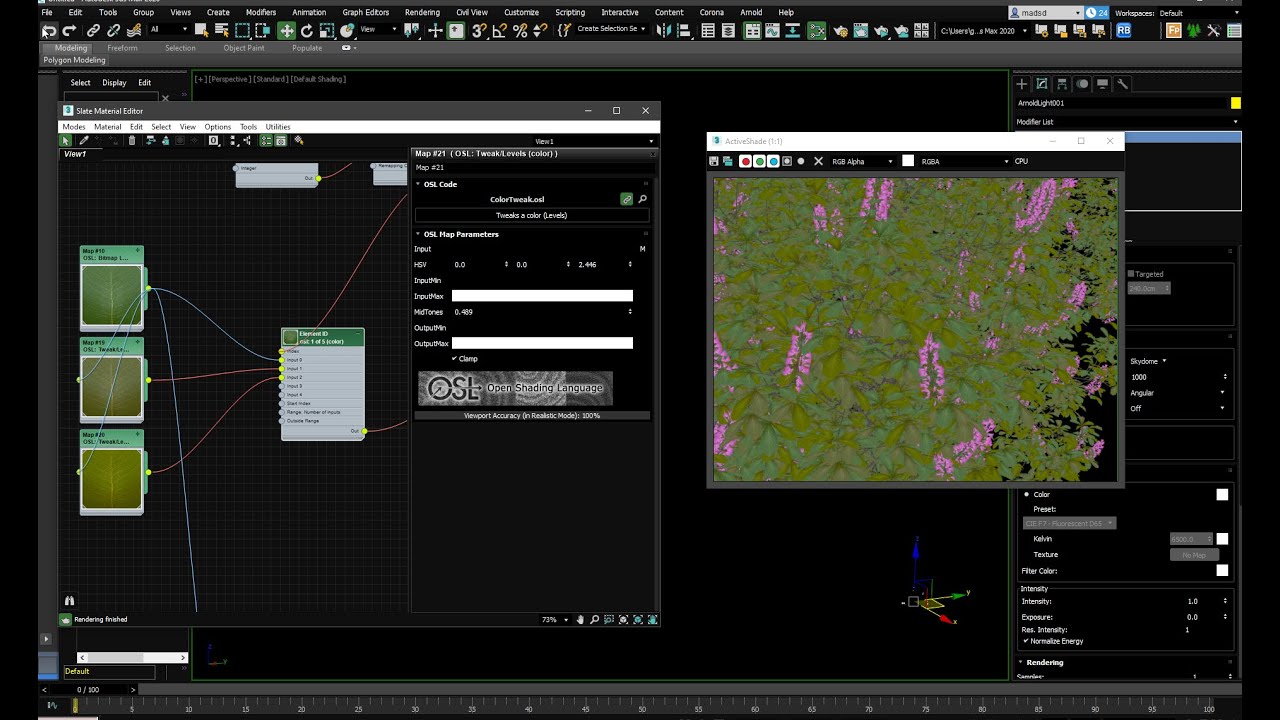The width and height of the screenshot is (1280, 720).
Task: Open the Arnold menu
Action: click(x=750, y=12)
